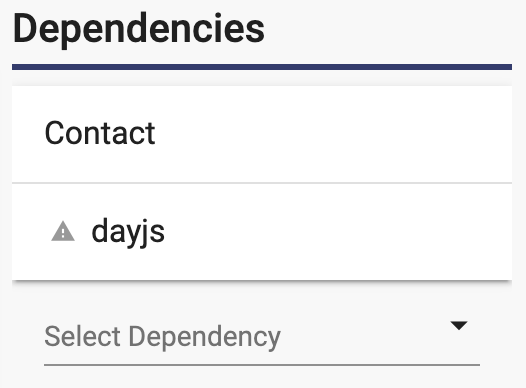Select the dayjs dependency item
This screenshot has width=526, height=388.
coord(262,232)
